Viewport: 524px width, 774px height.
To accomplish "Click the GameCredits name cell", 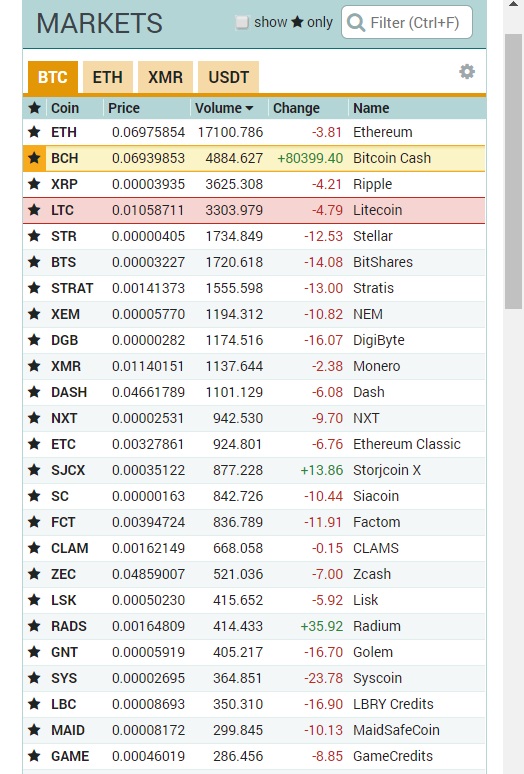I will (x=393, y=756).
